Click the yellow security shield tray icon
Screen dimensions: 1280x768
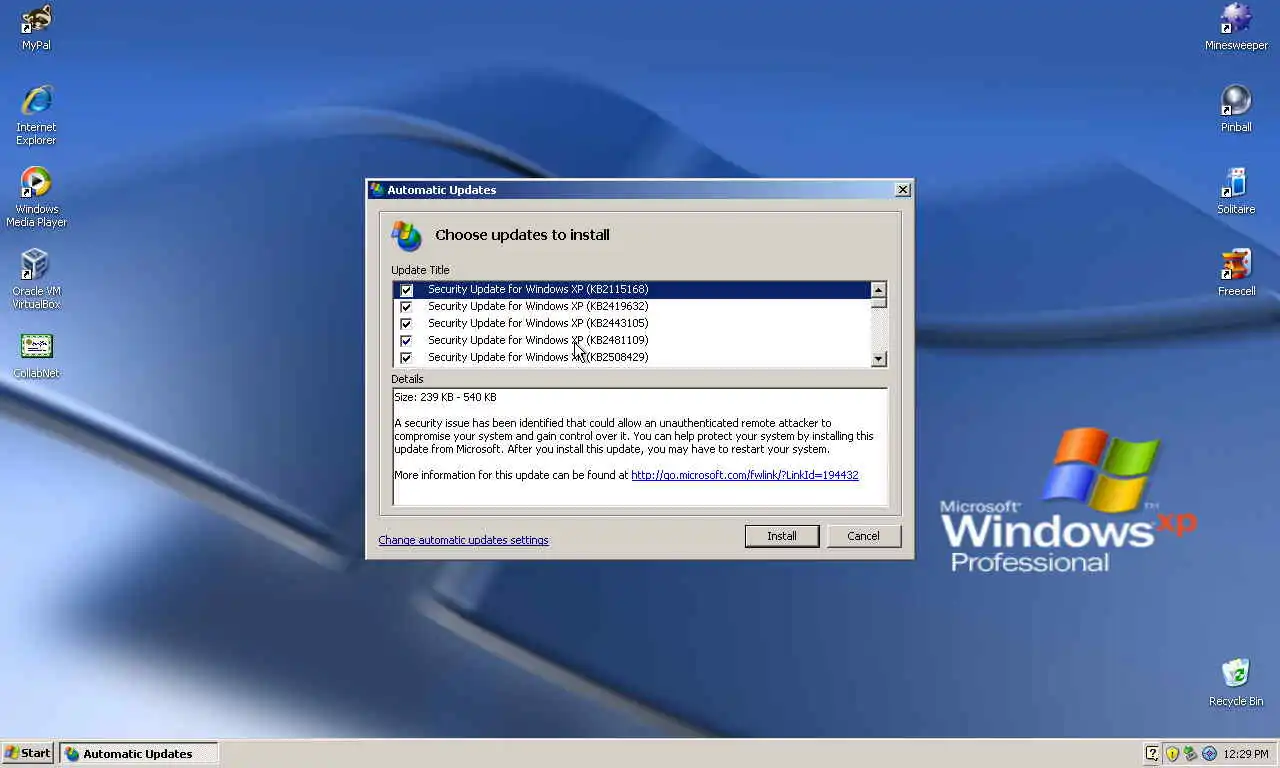[x=1172, y=753]
